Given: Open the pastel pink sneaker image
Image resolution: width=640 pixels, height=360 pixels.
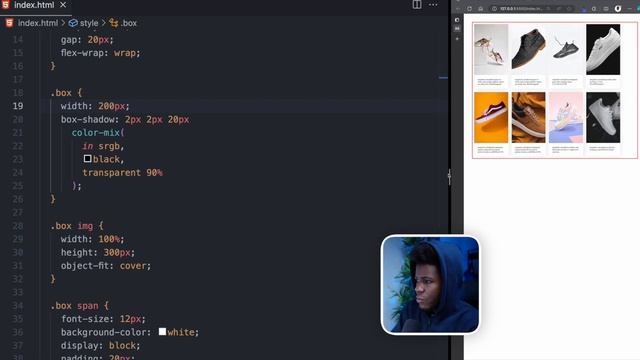Looking at the screenshot, I should (x=566, y=118).
